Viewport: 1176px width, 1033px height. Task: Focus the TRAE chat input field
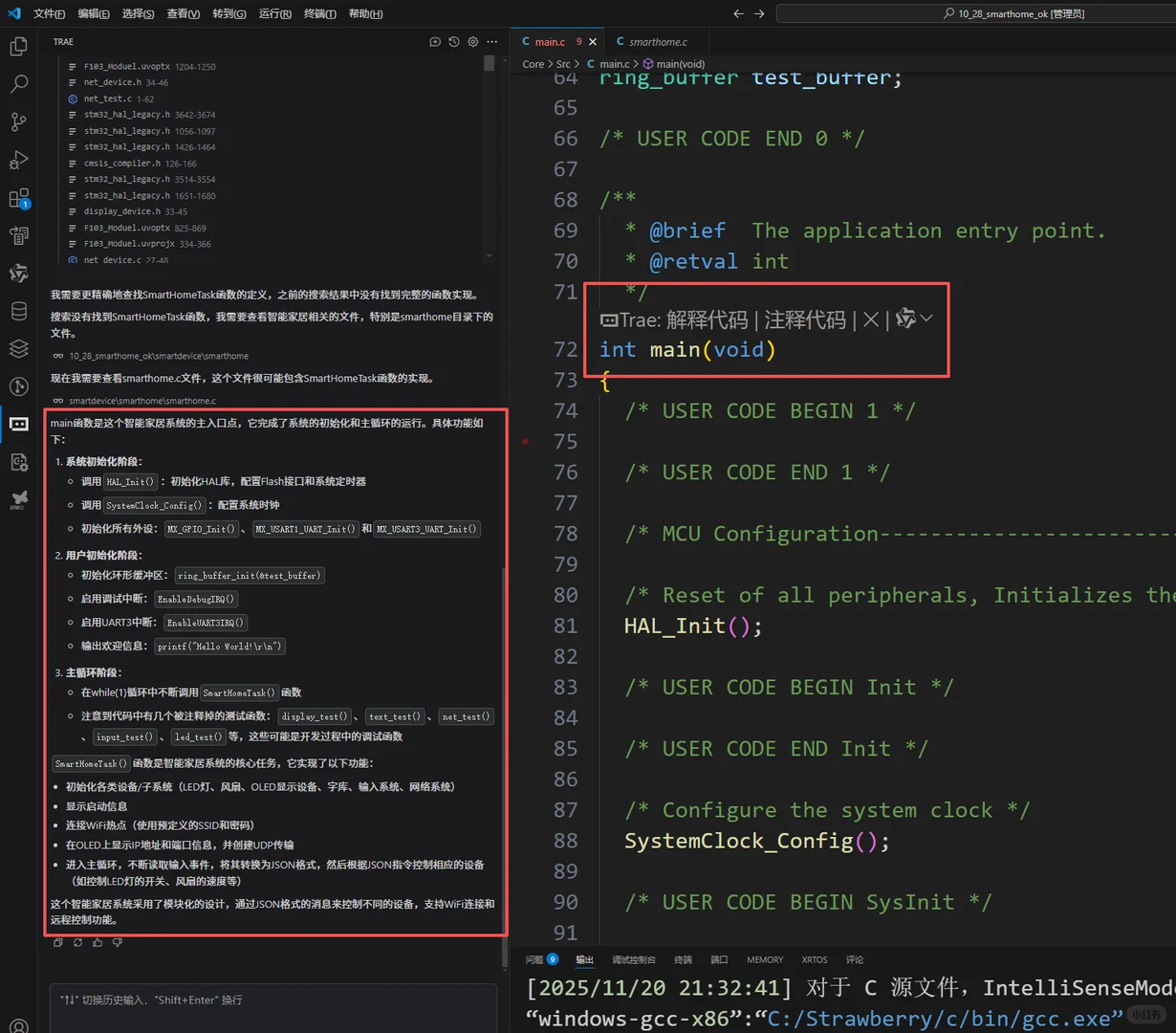[272, 1007]
